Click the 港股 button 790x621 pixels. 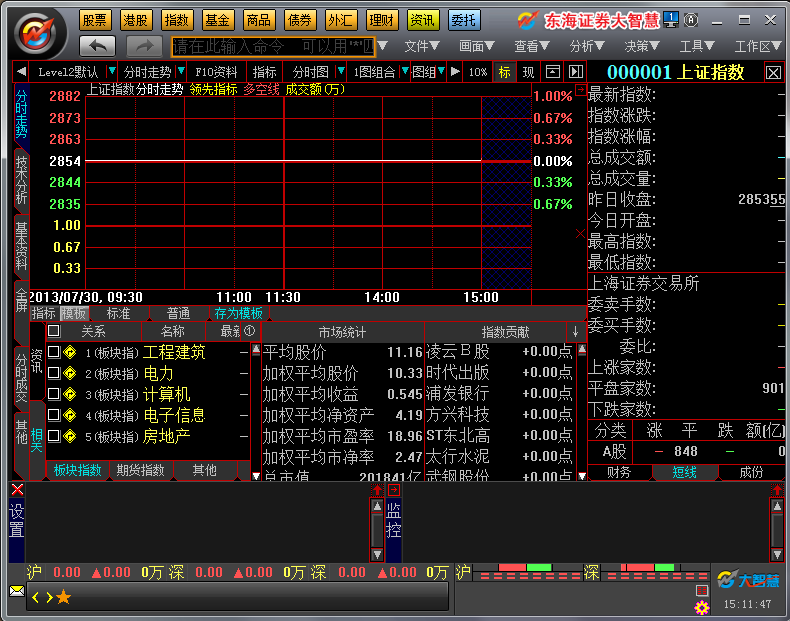coord(136,20)
